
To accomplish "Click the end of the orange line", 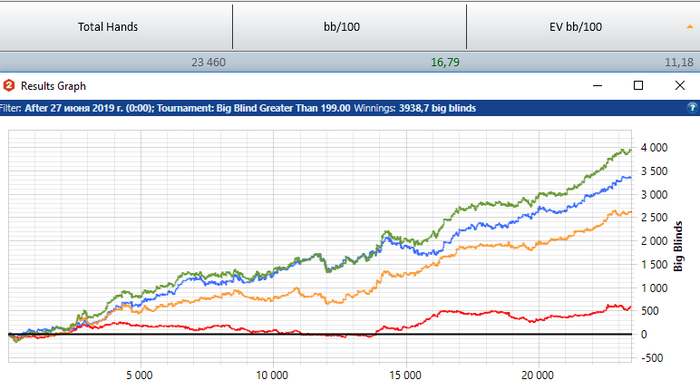I will tap(630, 212).
